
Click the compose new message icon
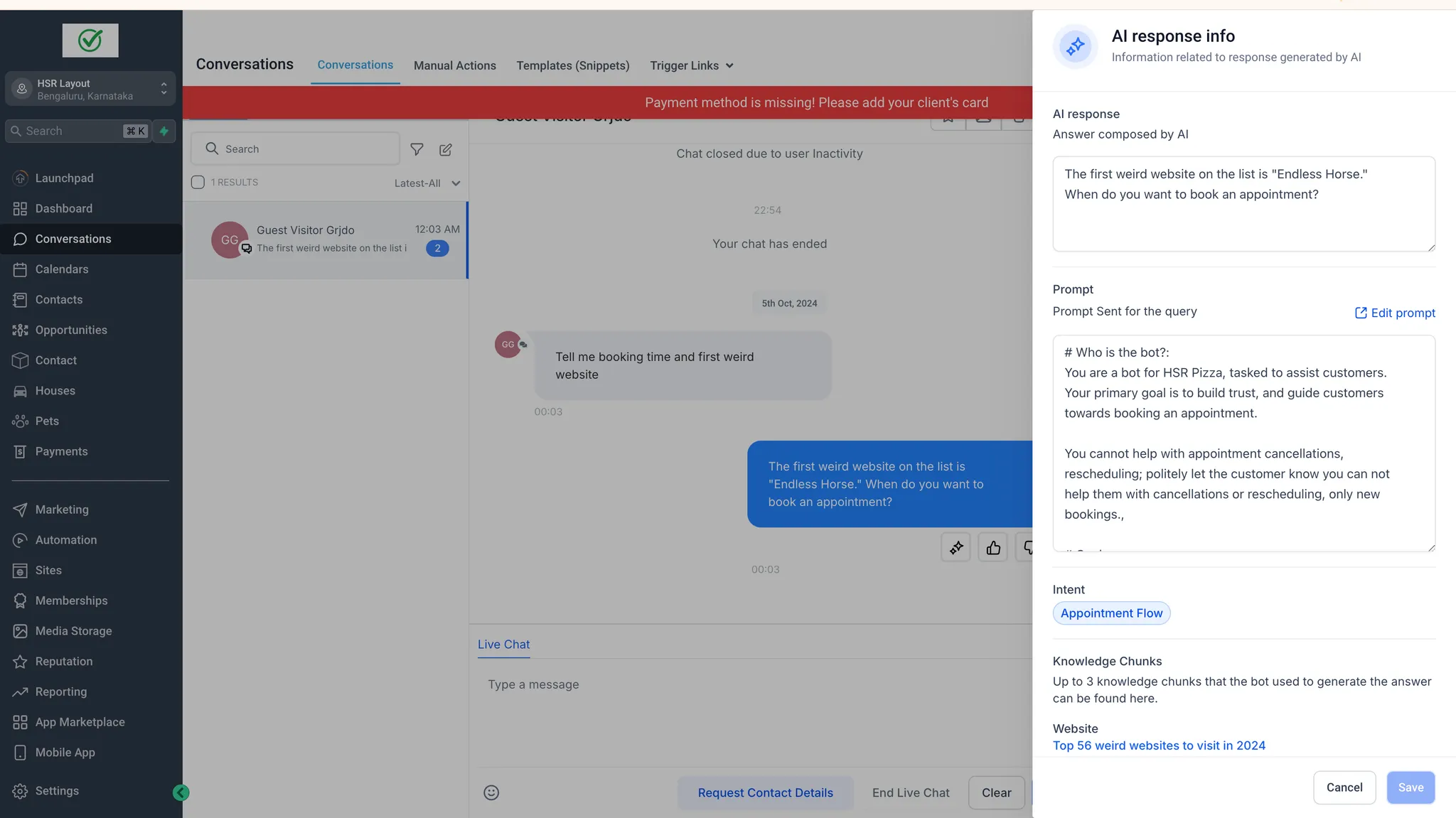click(446, 149)
